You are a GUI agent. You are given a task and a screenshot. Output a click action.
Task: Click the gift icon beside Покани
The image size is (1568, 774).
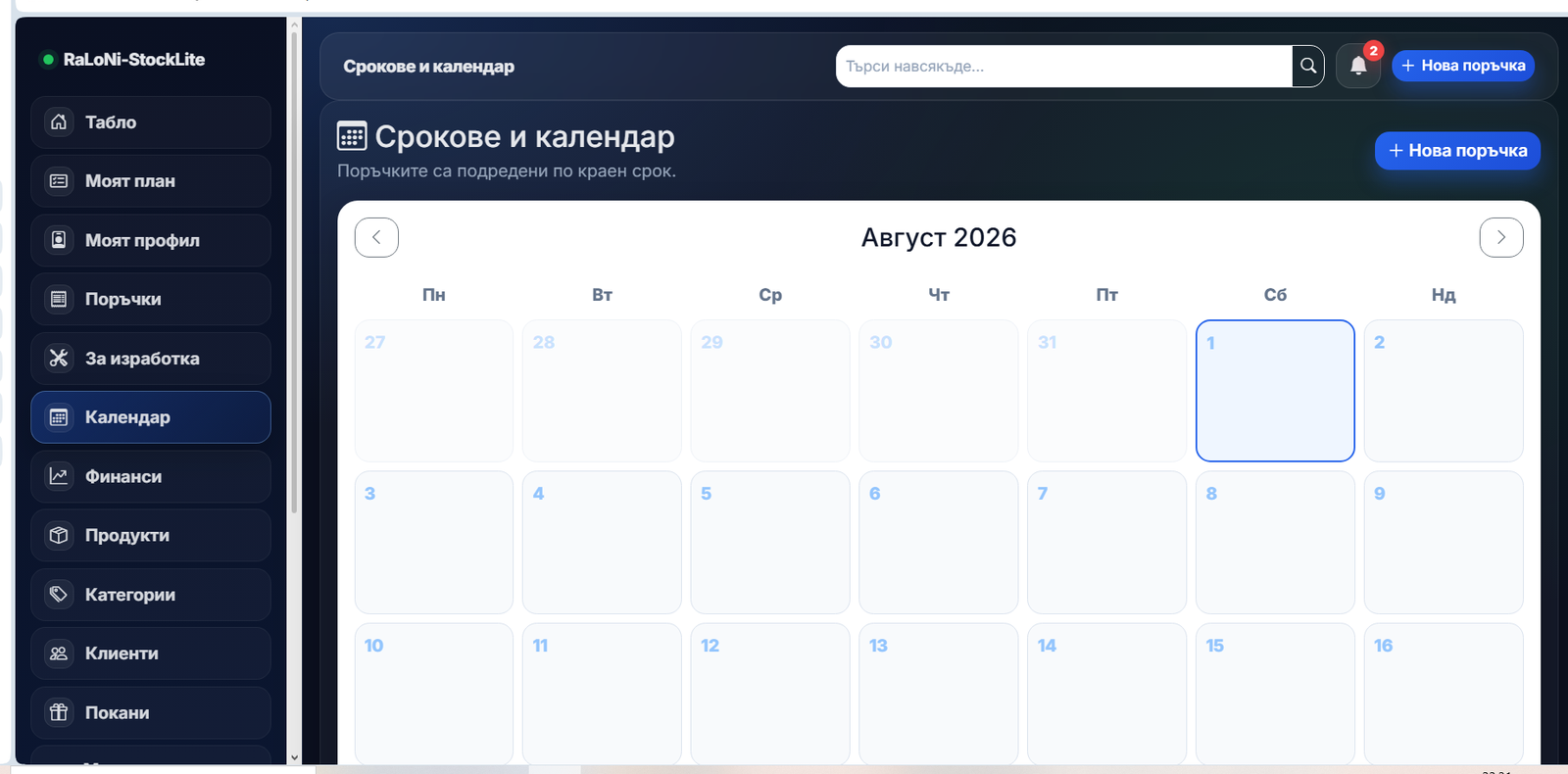tap(59, 712)
